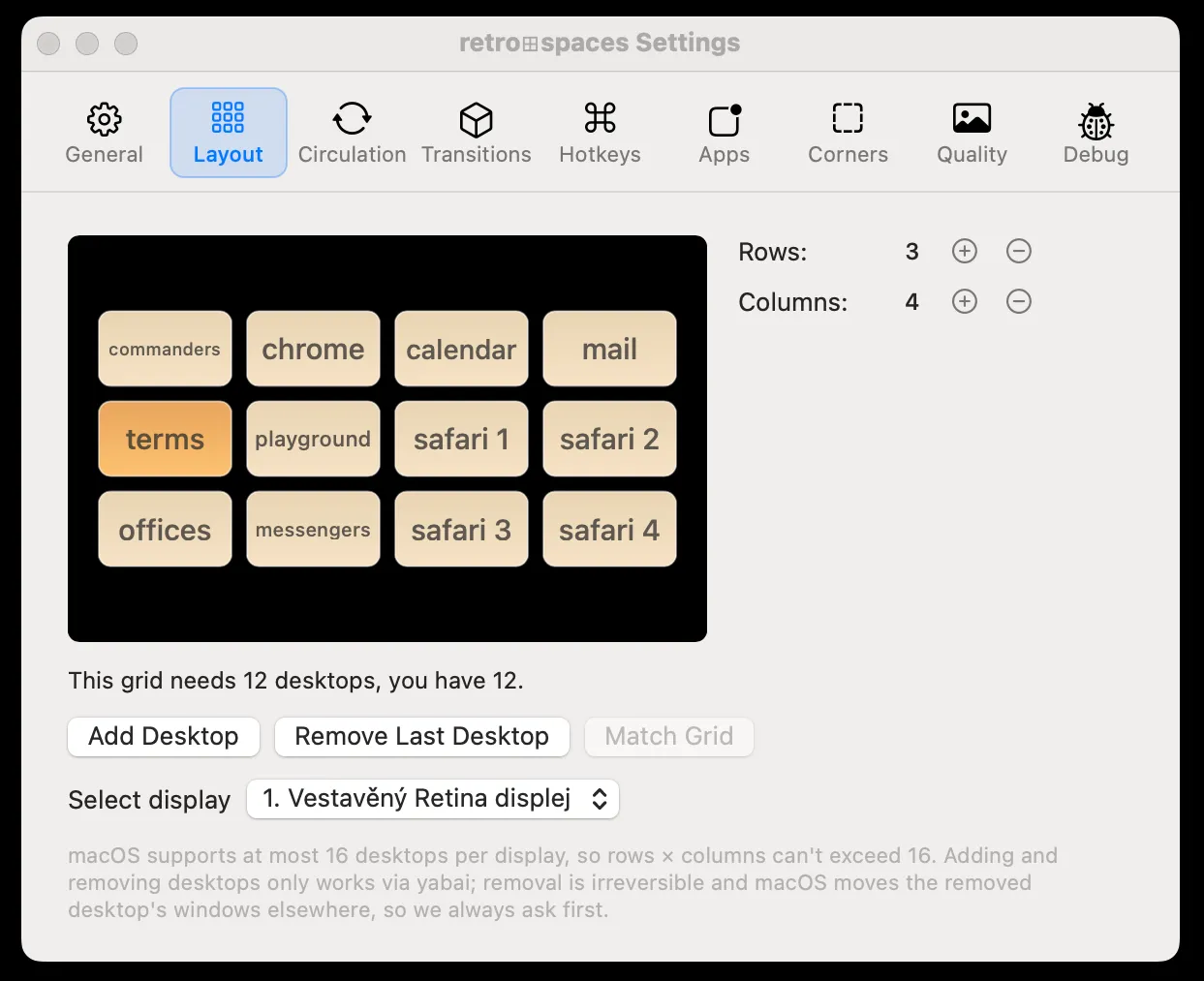The width and height of the screenshot is (1204, 981).
Task: Select the offices desktop tile
Action: tap(165, 529)
